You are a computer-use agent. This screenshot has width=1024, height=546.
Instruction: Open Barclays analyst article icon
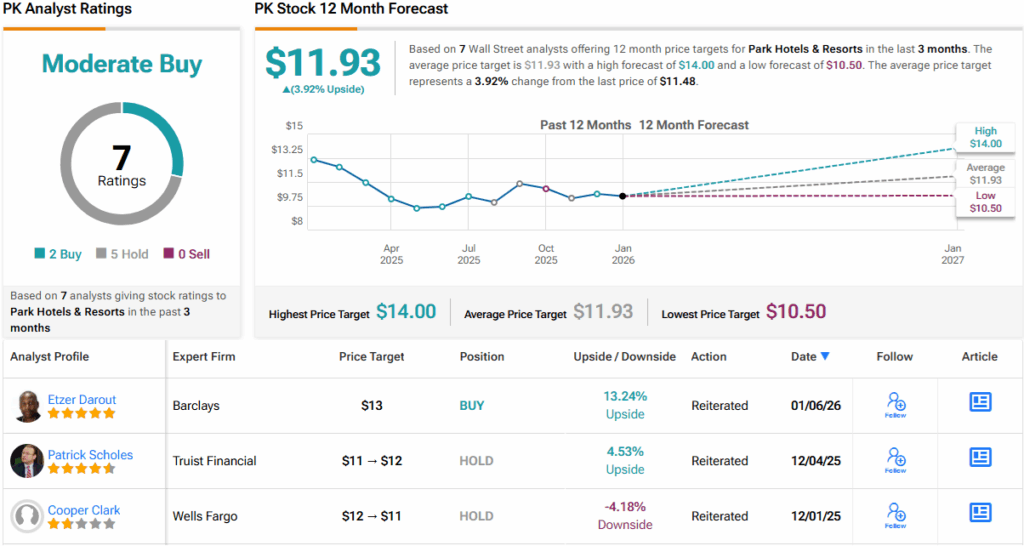click(x=980, y=402)
